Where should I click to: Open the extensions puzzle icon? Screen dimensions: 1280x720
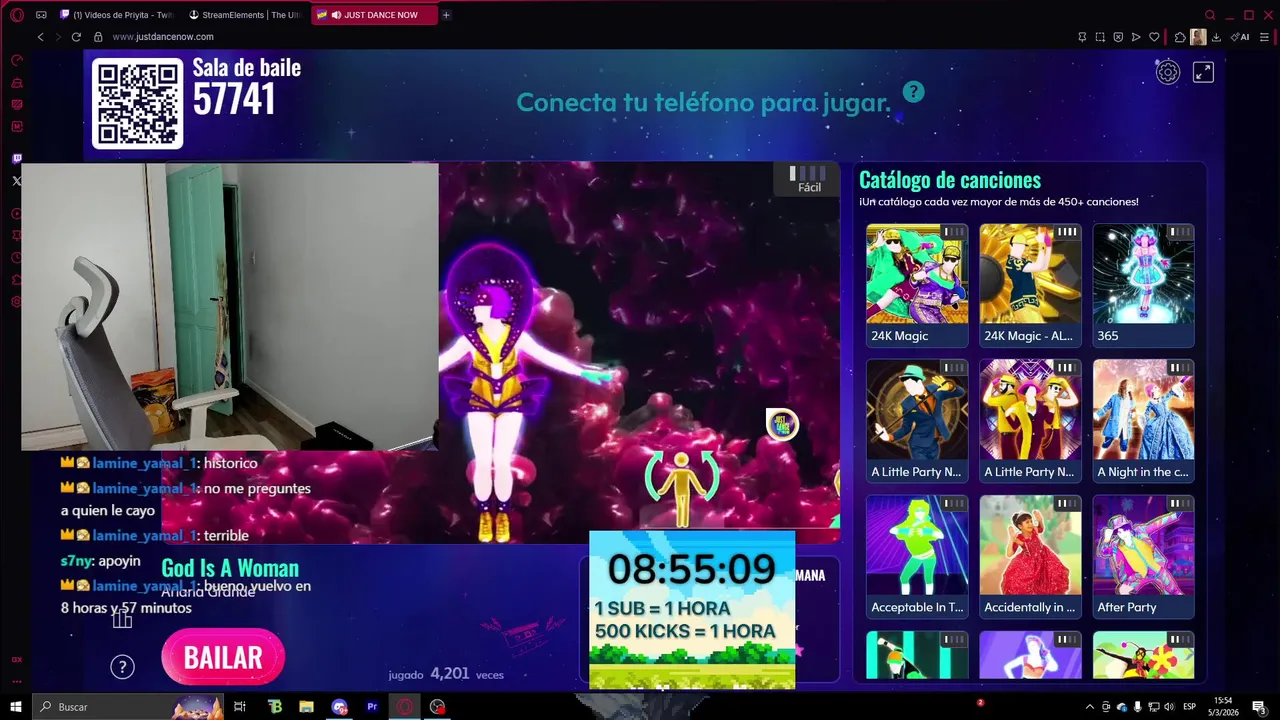(1180, 37)
